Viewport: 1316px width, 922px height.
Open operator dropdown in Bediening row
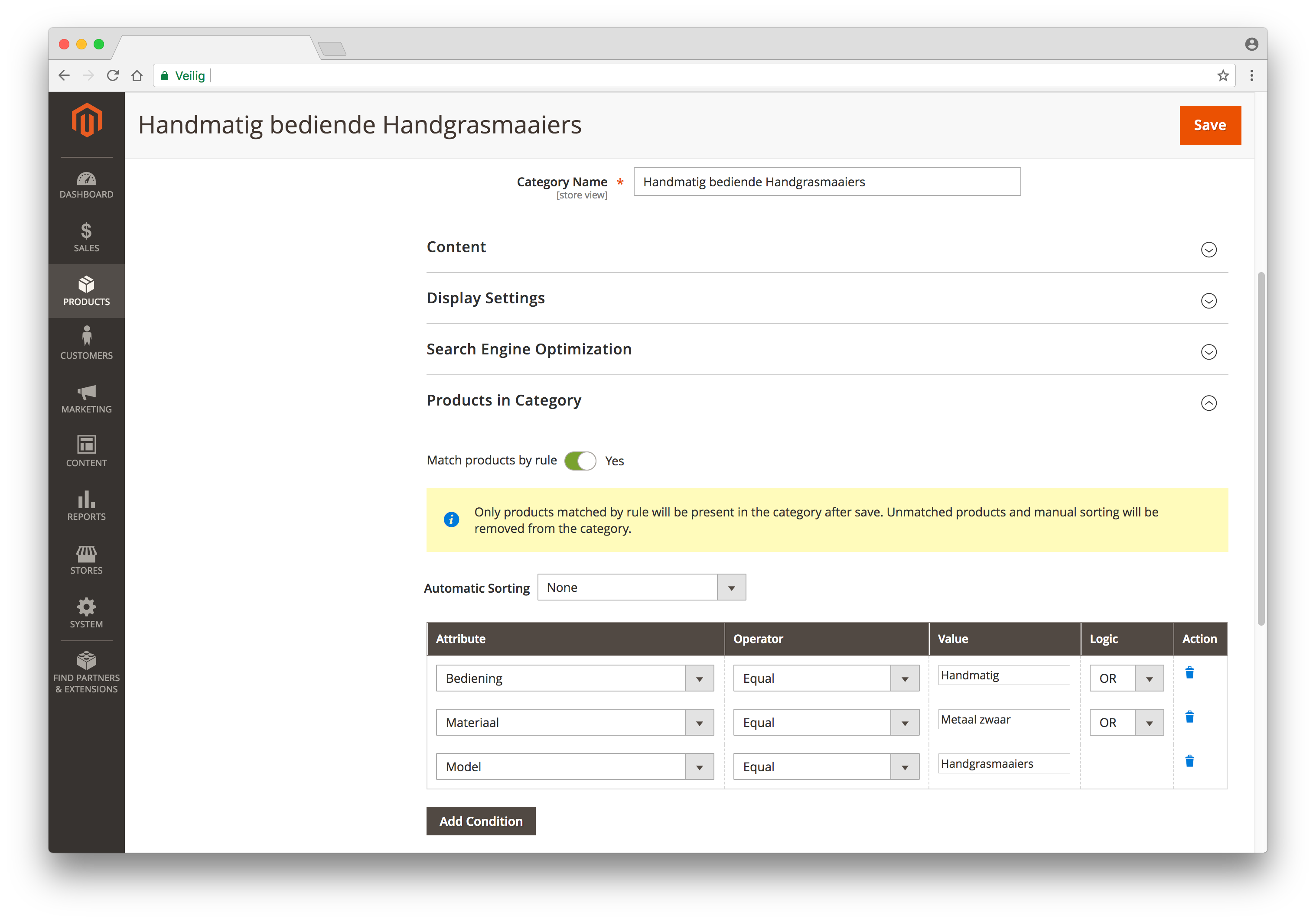pyautogui.click(x=826, y=679)
